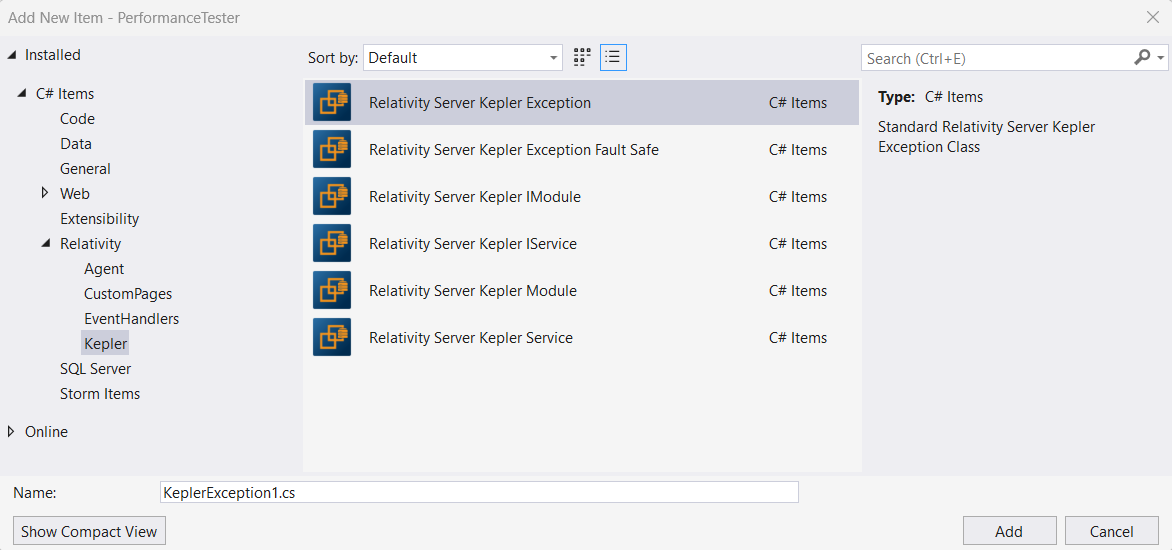This screenshot has width=1172, height=550.
Task: Click the Cancel button
Action: tap(1111, 531)
